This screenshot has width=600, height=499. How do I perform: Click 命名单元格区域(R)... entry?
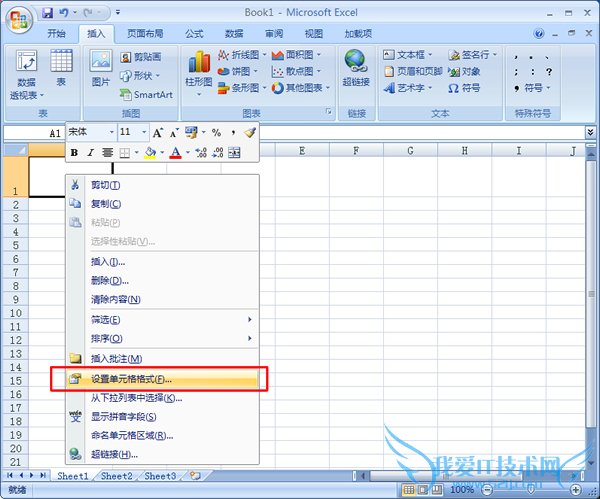pyautogui.click(x=163, y=435)
